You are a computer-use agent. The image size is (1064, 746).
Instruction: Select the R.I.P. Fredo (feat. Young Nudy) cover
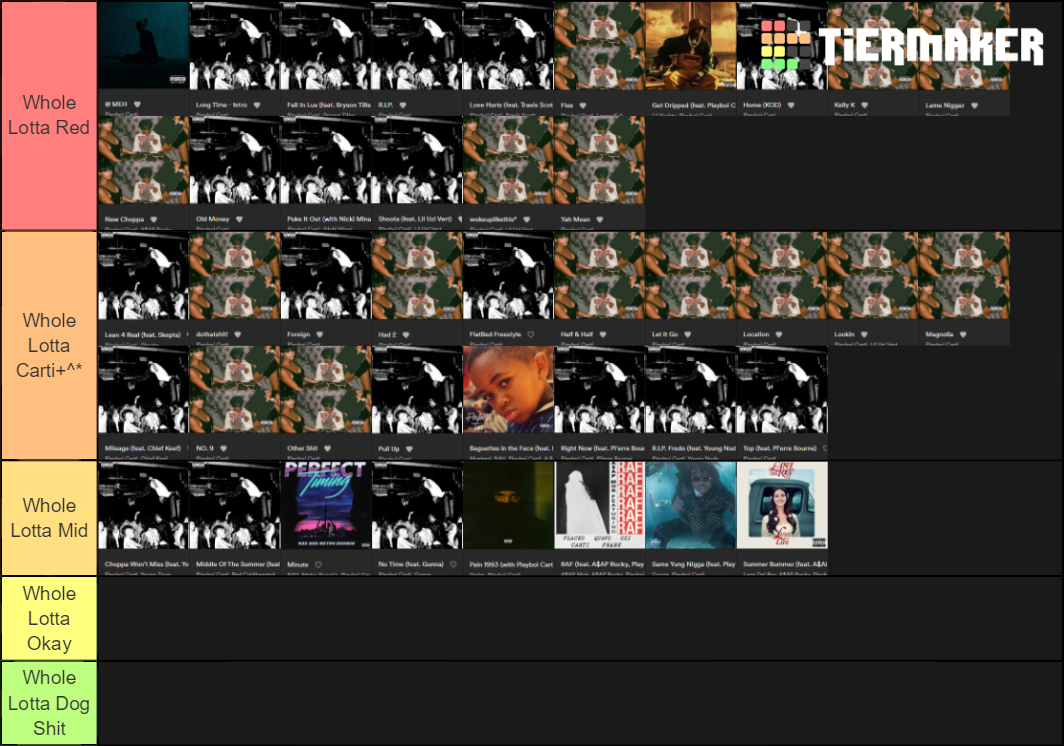(x=691, y=390)
